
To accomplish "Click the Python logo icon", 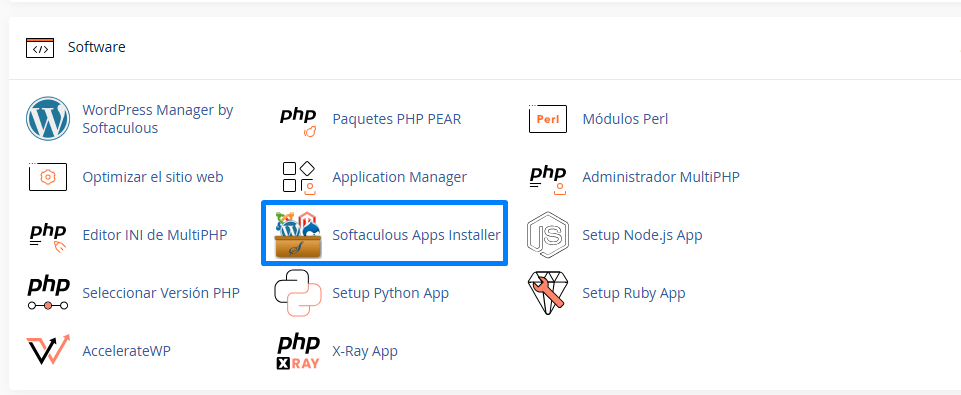I will (298, 293).
